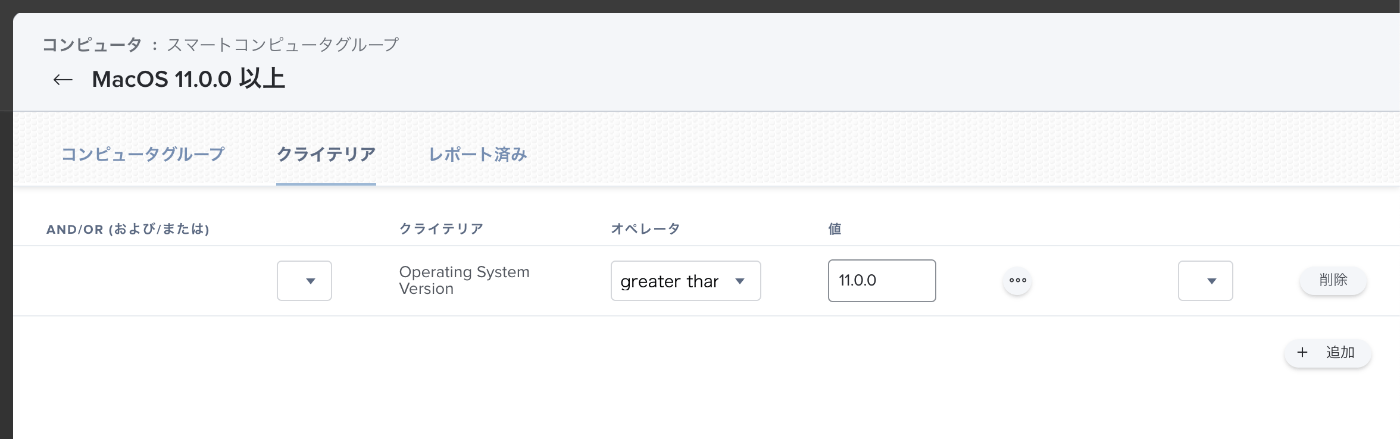Click the クライテリア column header
1400x439 pixels.
(x=441, y=229)
